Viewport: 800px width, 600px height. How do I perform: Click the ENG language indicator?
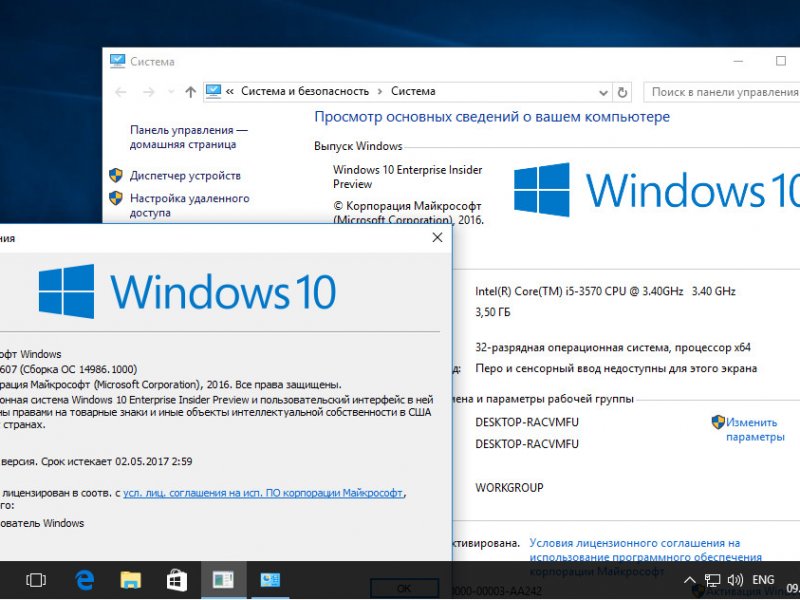click(x=763, y=580)
